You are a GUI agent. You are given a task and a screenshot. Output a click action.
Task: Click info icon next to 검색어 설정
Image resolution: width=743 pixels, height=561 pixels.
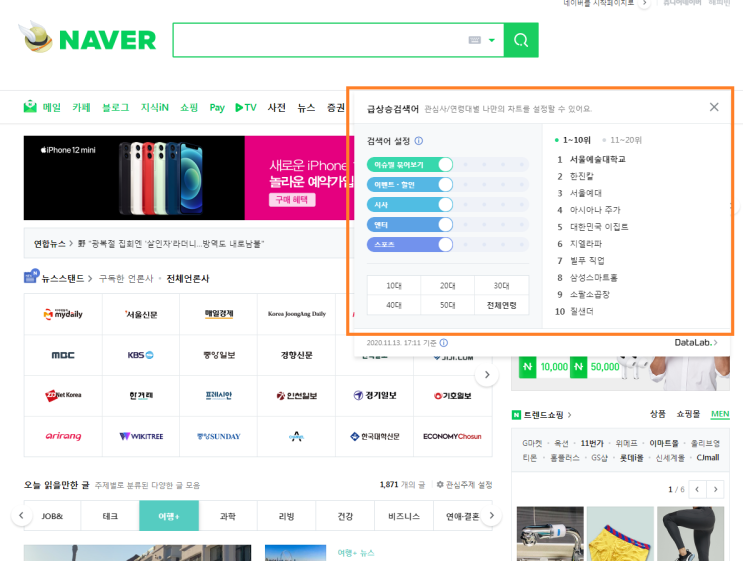pyautogui.click(x=418, y=141)
